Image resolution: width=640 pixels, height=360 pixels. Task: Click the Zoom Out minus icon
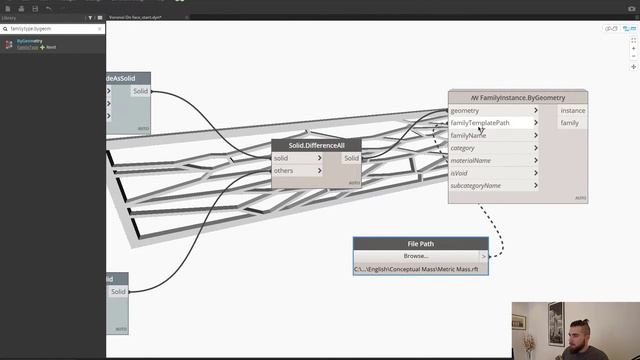(x=633, y=56)
